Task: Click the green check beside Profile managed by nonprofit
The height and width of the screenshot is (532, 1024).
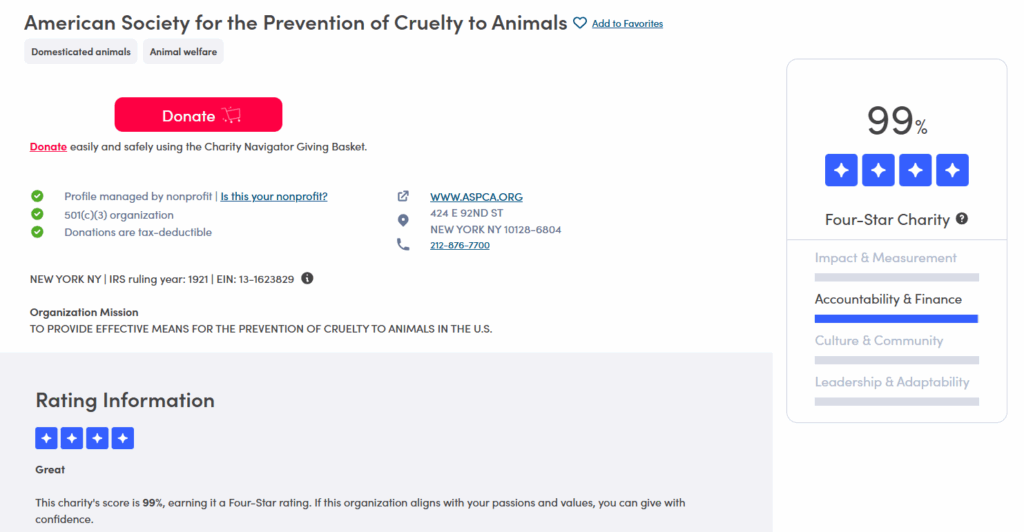Action: coord(37,196)
